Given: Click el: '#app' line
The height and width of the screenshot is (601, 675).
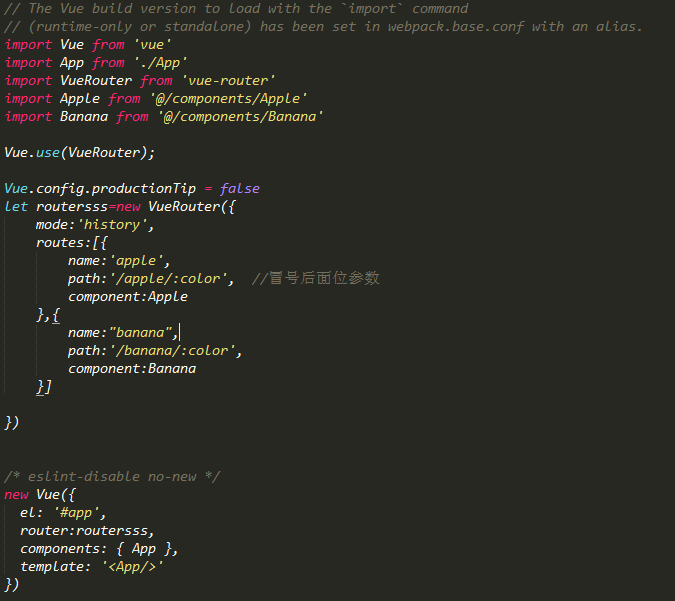Looking at the screenshot, I should pos(63,513).
